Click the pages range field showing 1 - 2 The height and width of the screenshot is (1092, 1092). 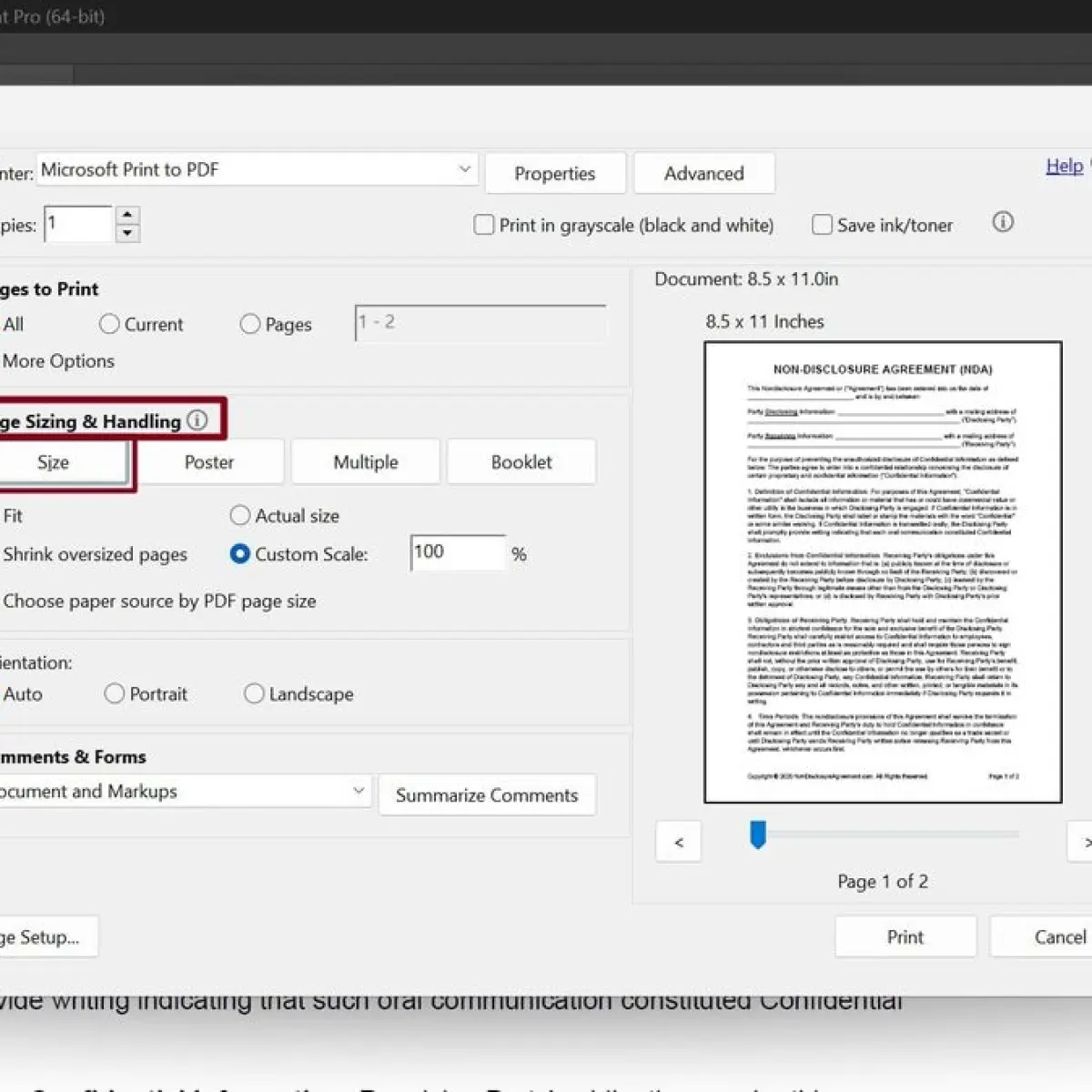click(x=480, y=323)
